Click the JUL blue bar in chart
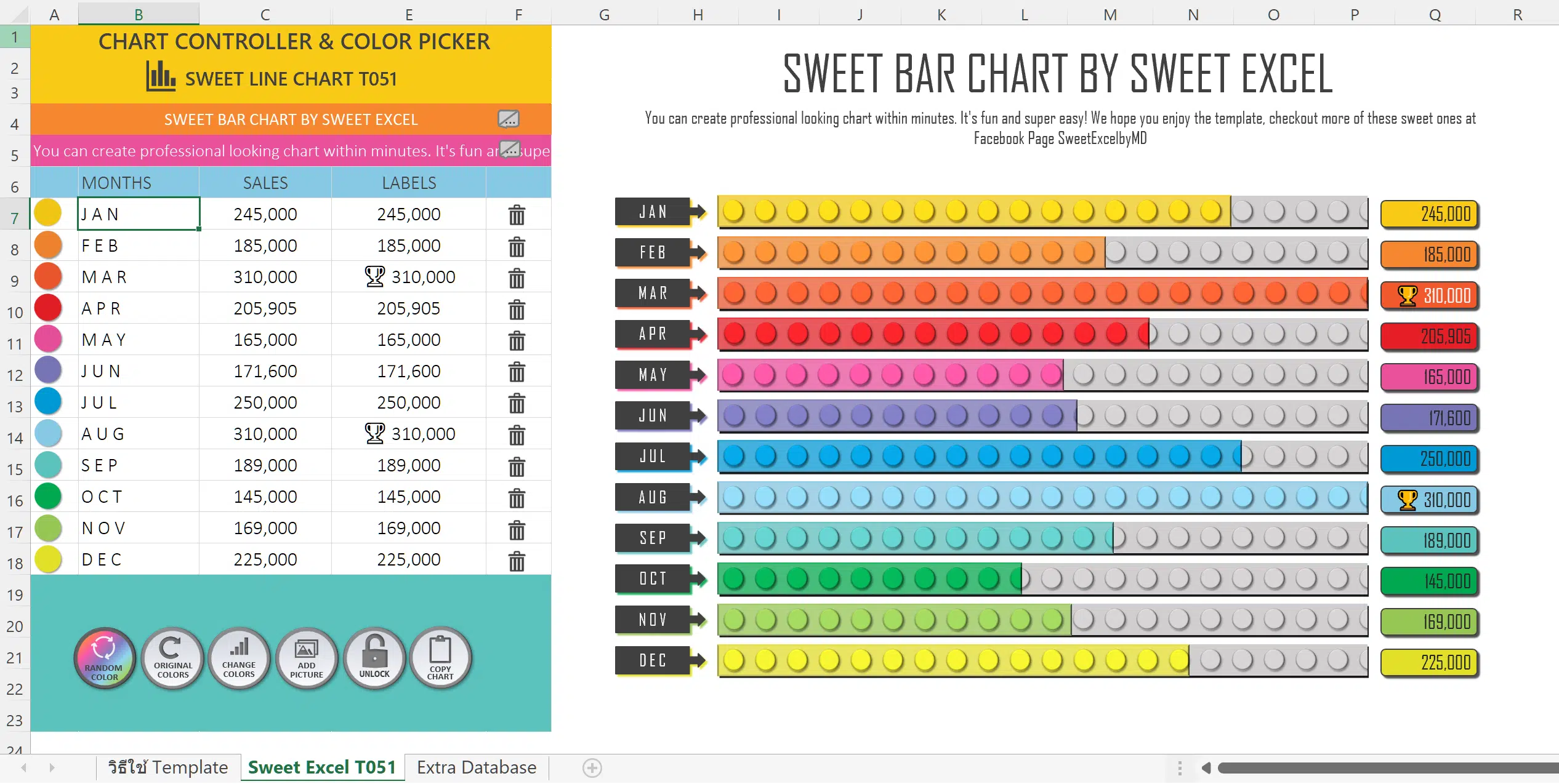The image size is (1559, 784). coord(979,457)
